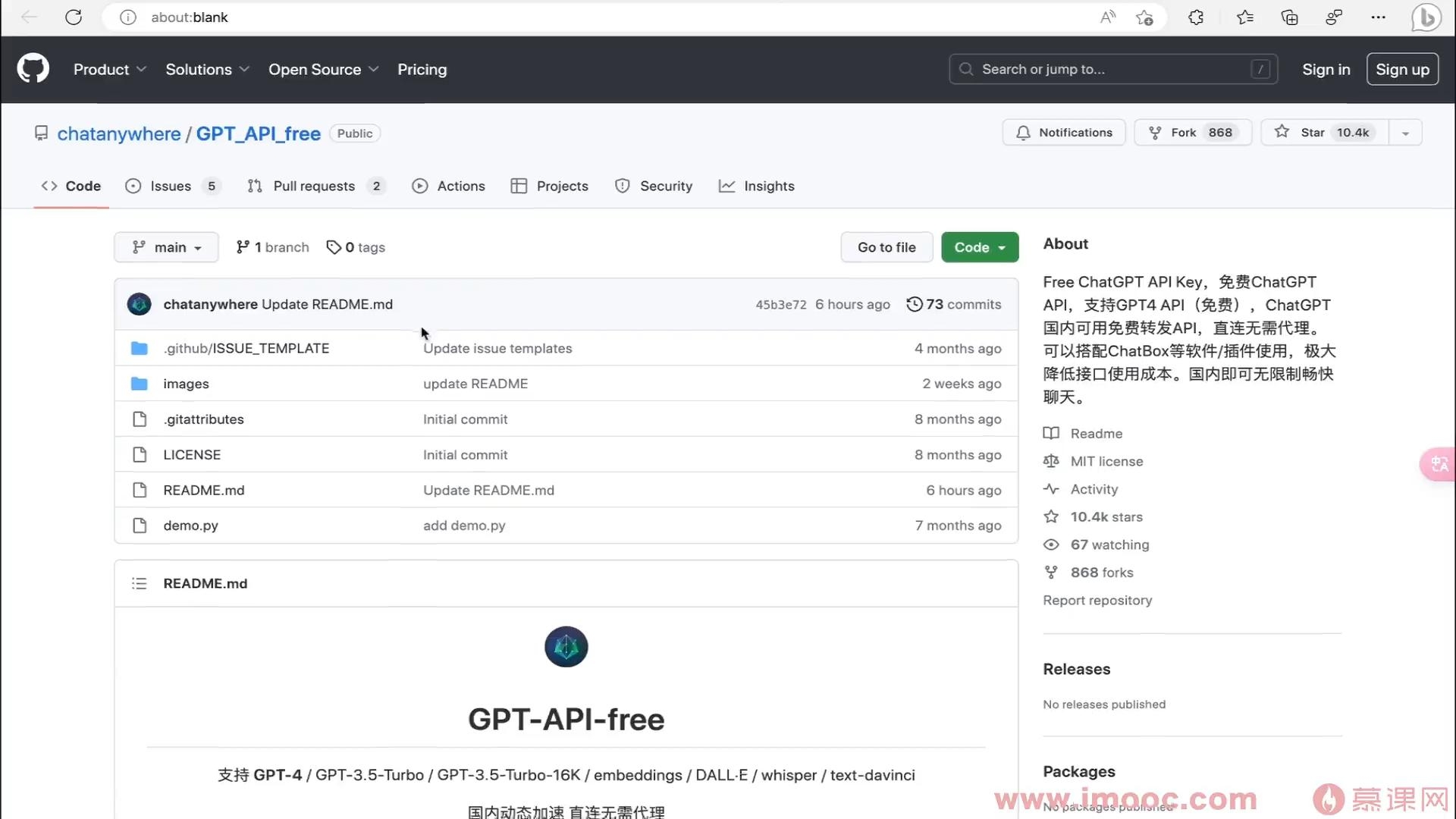
Task: Open the demo.py file
Action: (190, 525)
